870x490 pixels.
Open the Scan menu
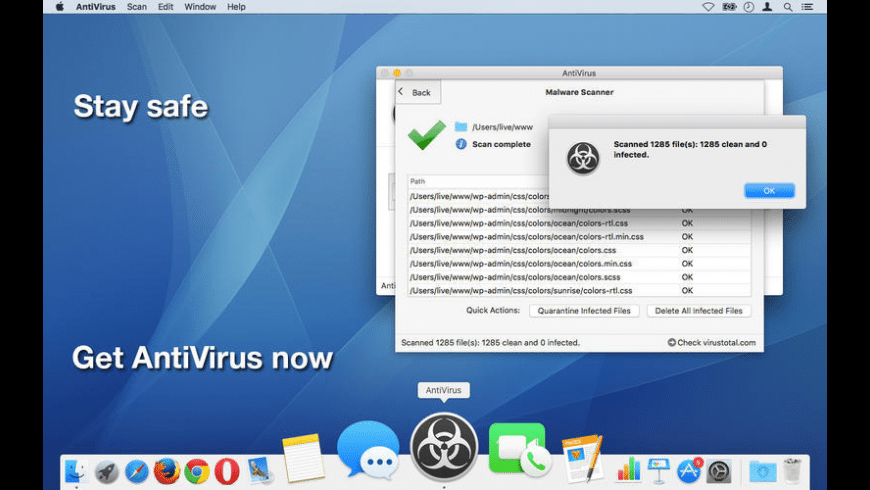coord(136,7)
